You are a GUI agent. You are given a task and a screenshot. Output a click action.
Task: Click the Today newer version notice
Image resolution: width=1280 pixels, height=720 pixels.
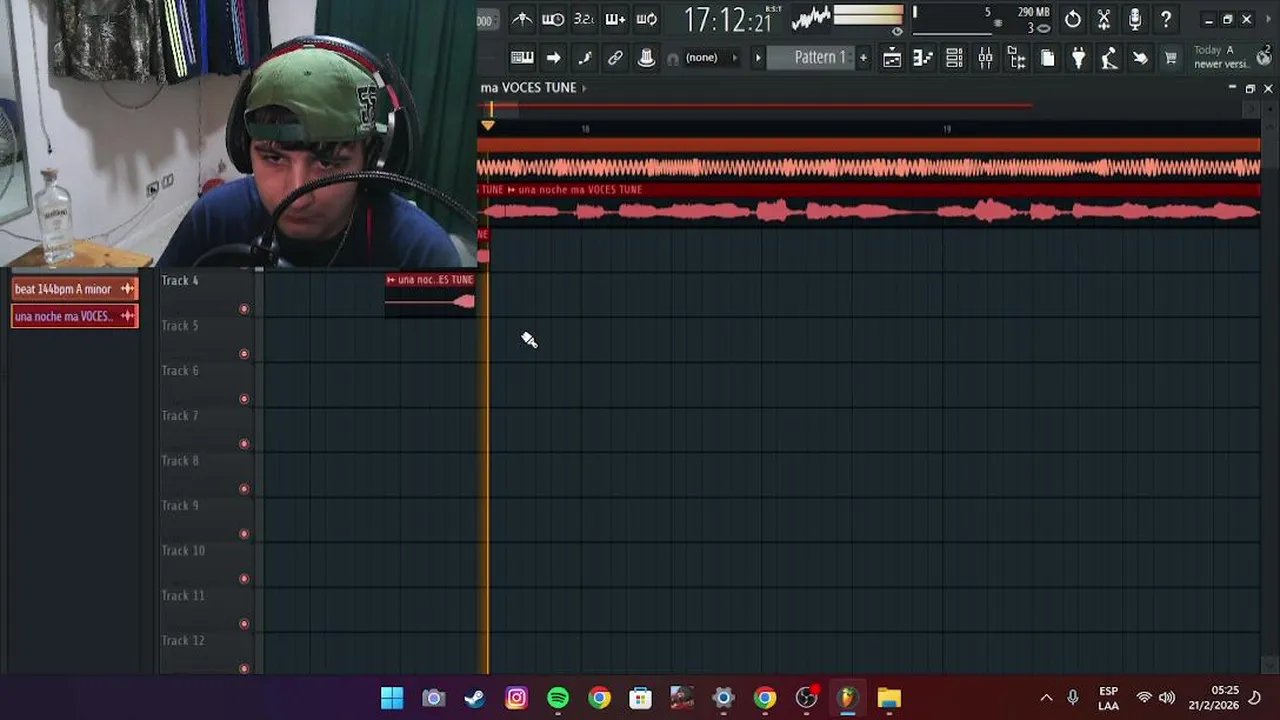pos(1220,57)
